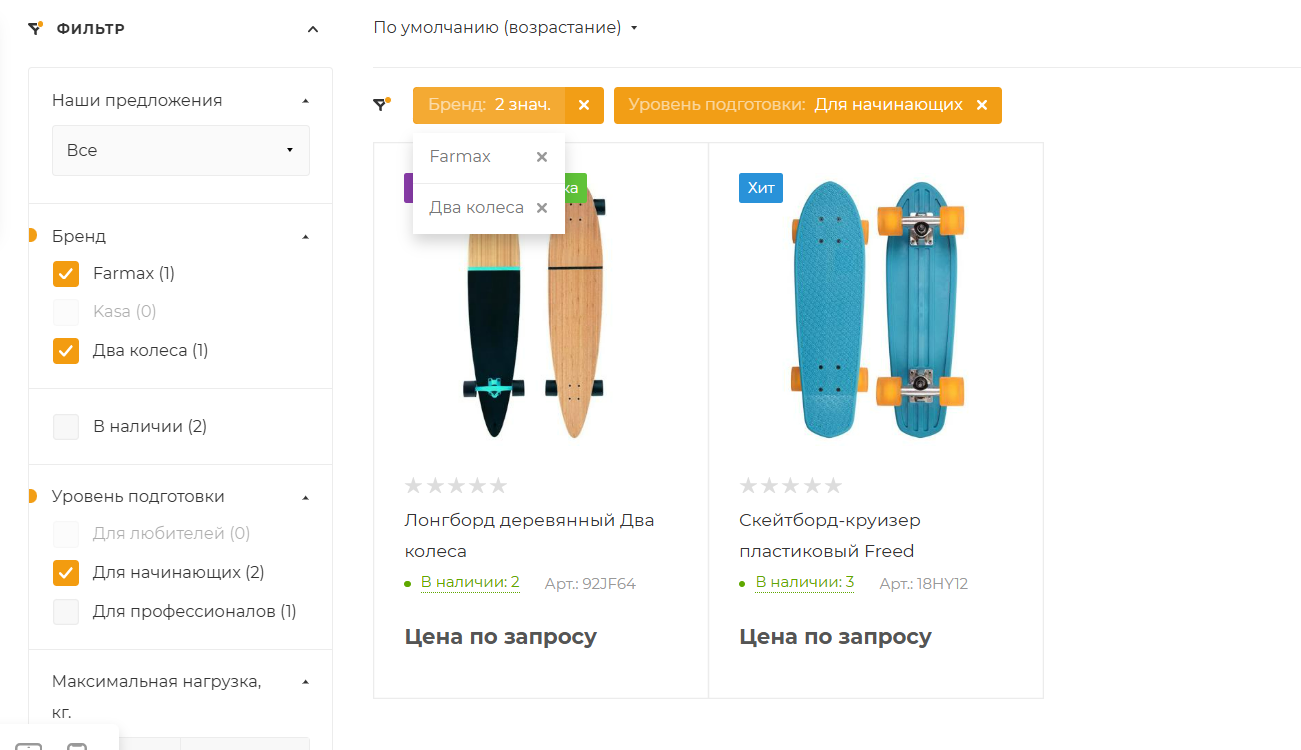1301x750 pixels.
Task: Collapse the whole ФИЛЬТР panel
Action: [x=313, y=29]
